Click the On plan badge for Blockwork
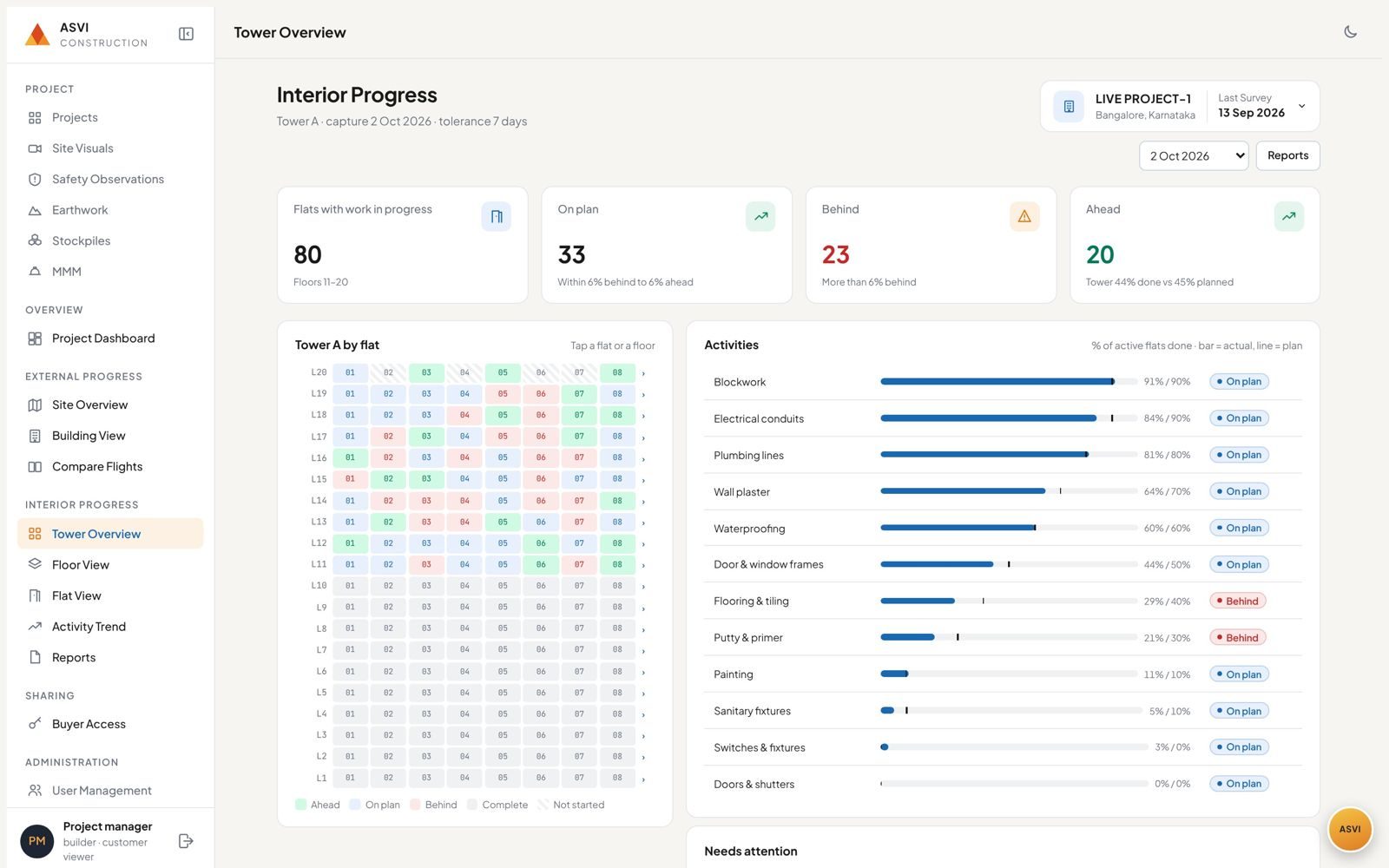 click(1239, 381)
